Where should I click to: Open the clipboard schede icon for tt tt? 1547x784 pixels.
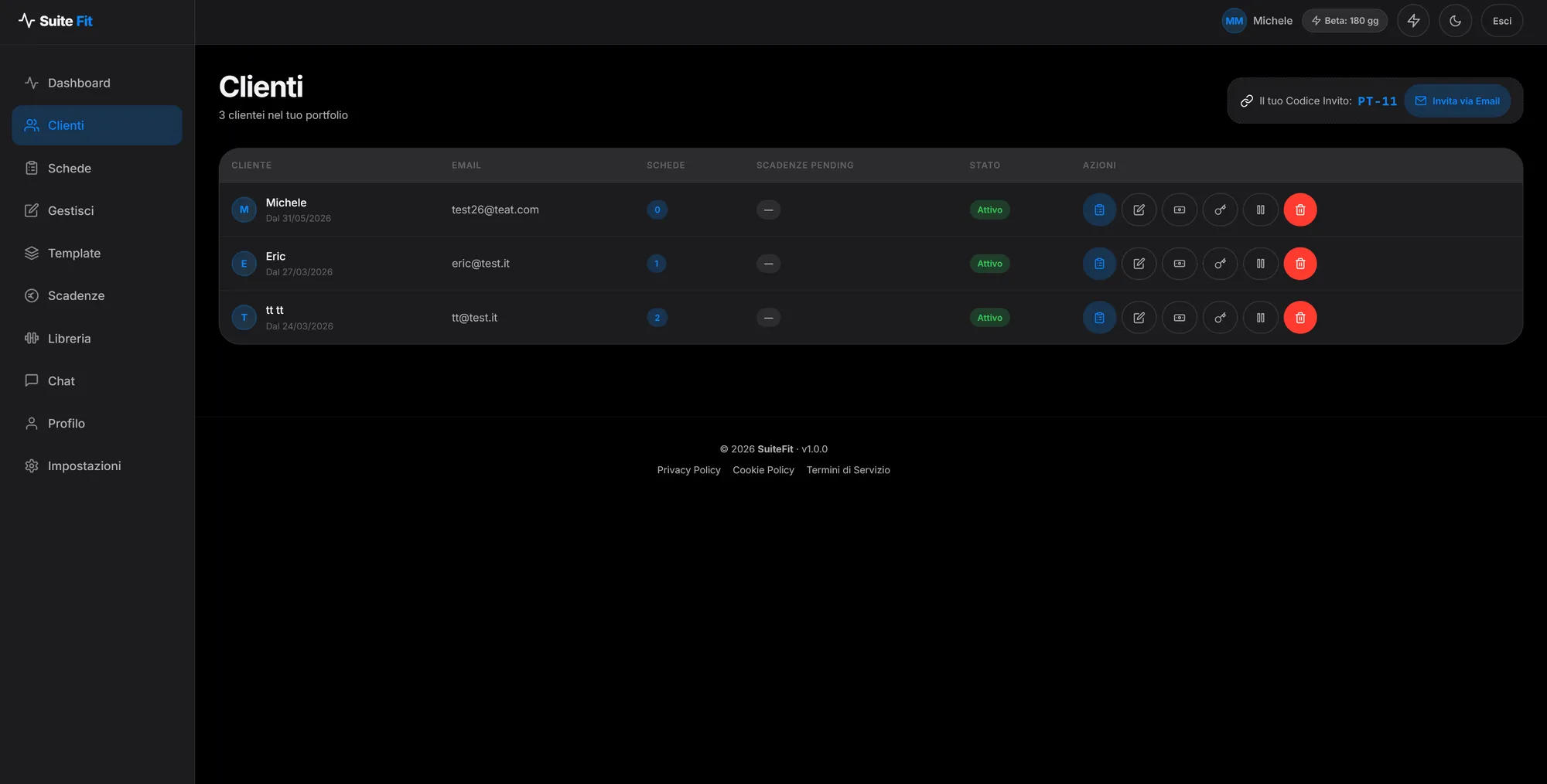click(x=1099, y=318)
